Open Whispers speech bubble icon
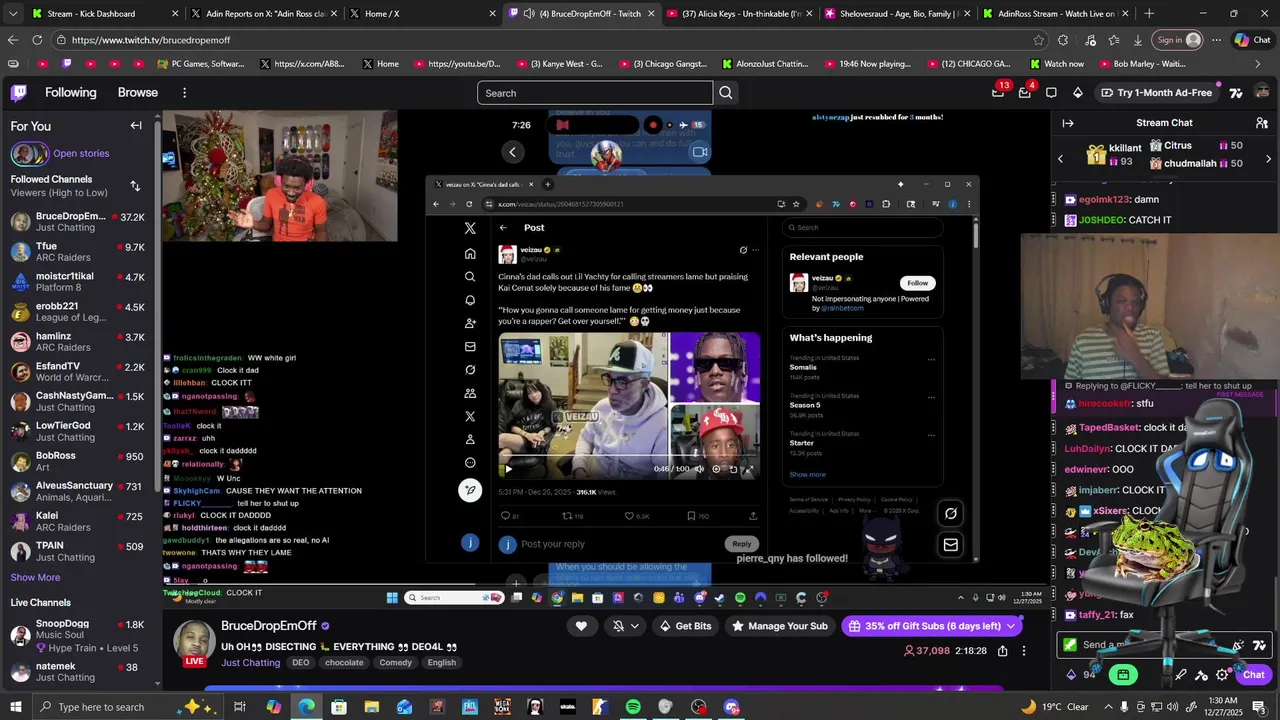The width and height of the screenshot is (1280, 720). 1051,93
